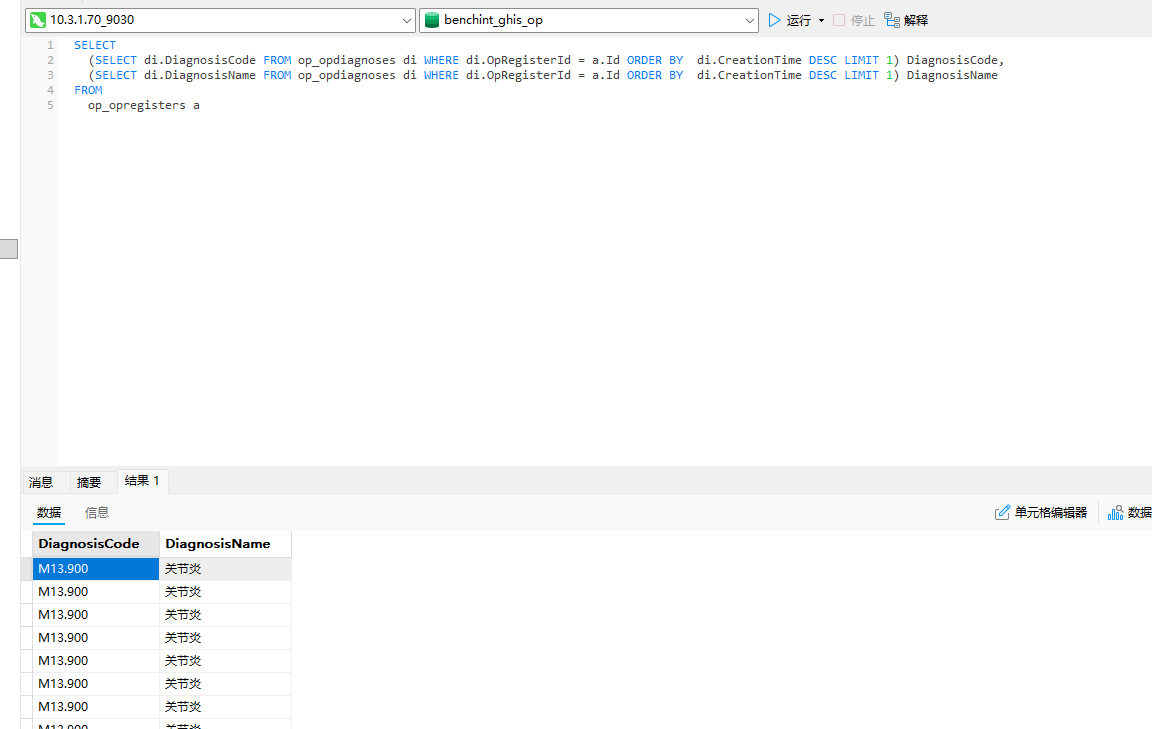Screen dimensions: 1152x729
Task: Click the DiagnosisName column header
Action: [x=218, y=544]
